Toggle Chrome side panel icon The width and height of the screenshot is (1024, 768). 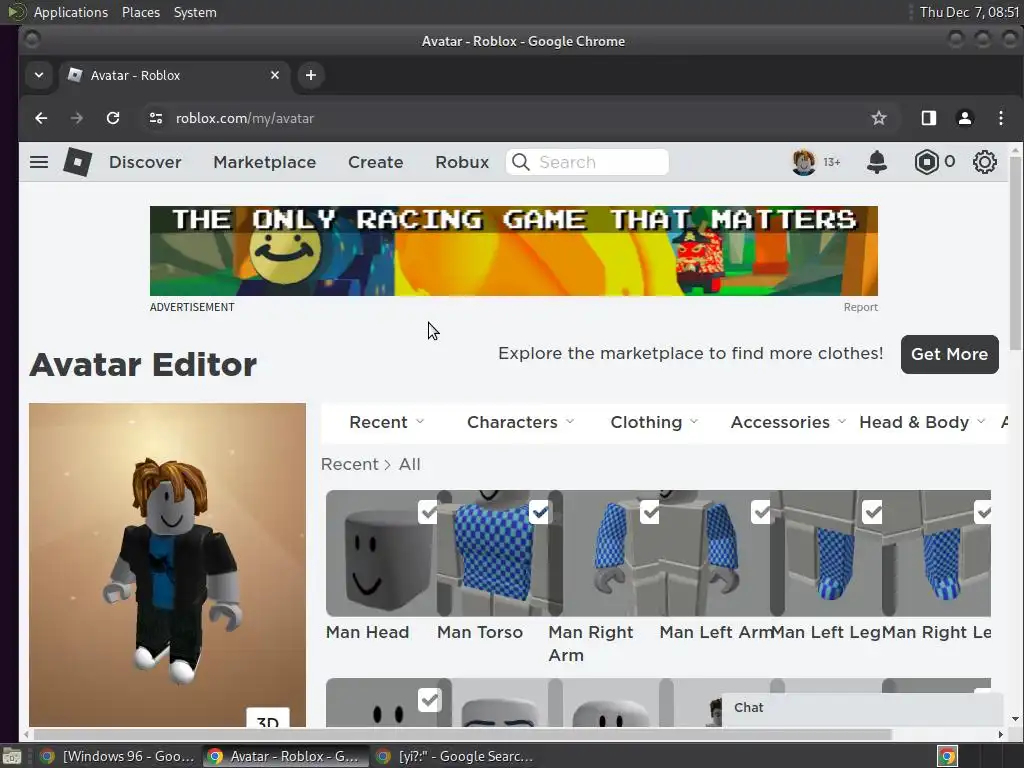click(929, 118)
